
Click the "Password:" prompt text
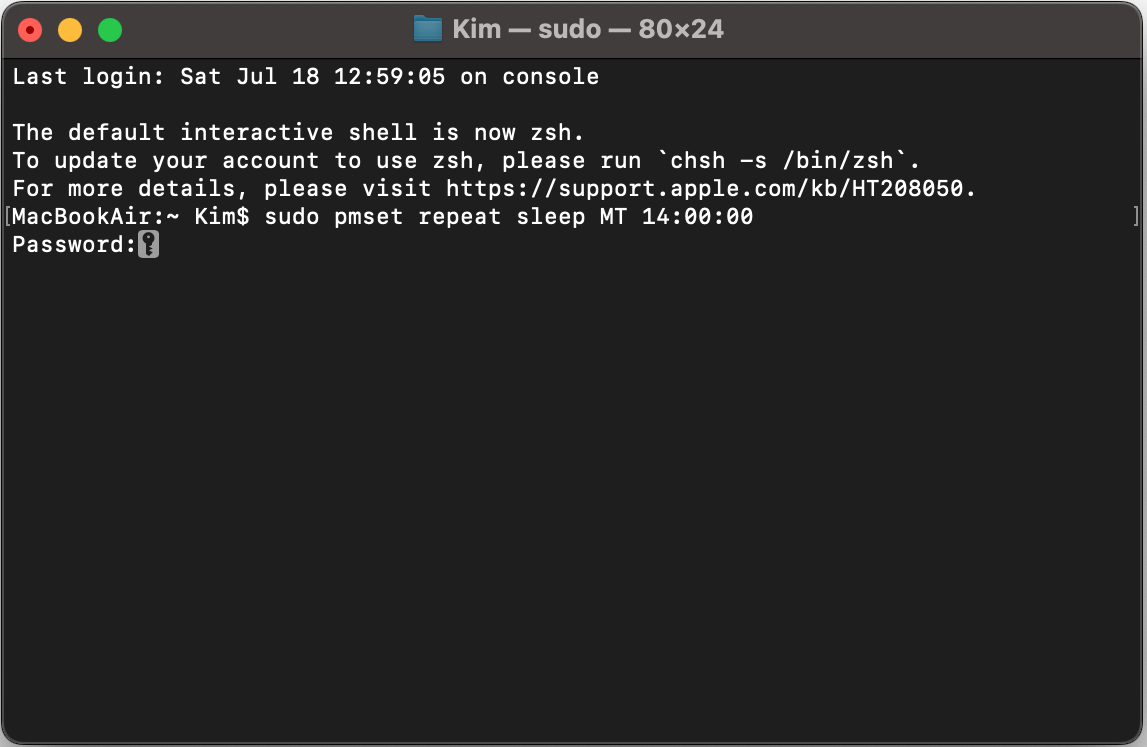75,244
